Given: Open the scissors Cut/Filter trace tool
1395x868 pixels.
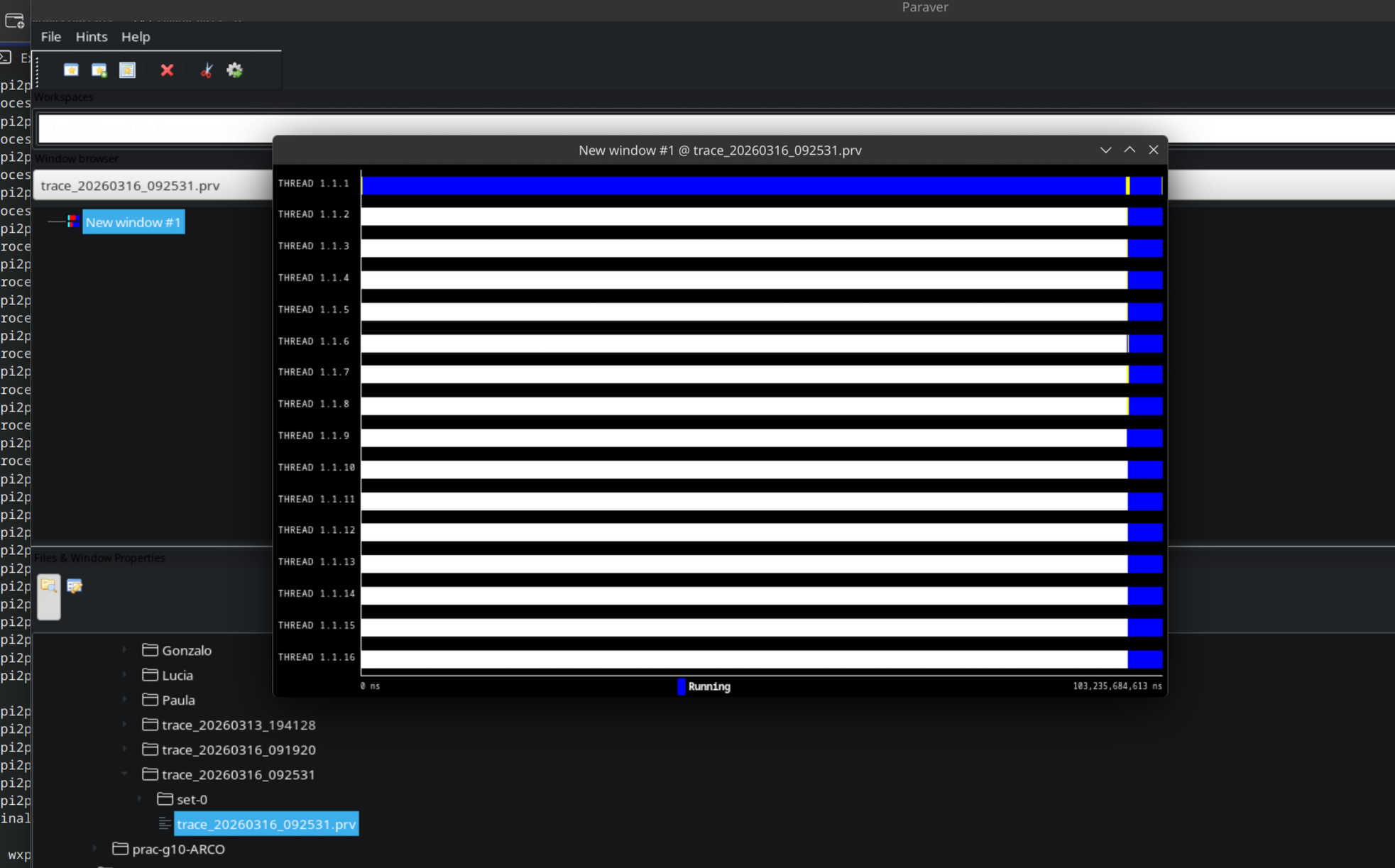Looking at the screenshot, I should tap(207, 70).
